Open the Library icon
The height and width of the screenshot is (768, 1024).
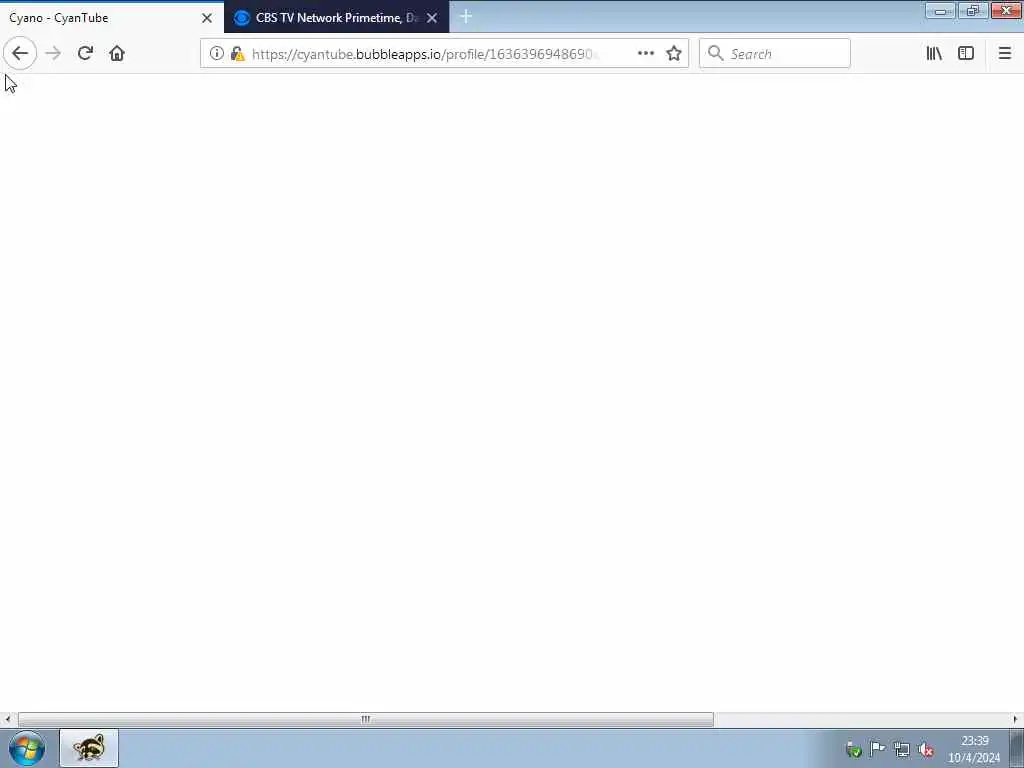tap(934, 54)
